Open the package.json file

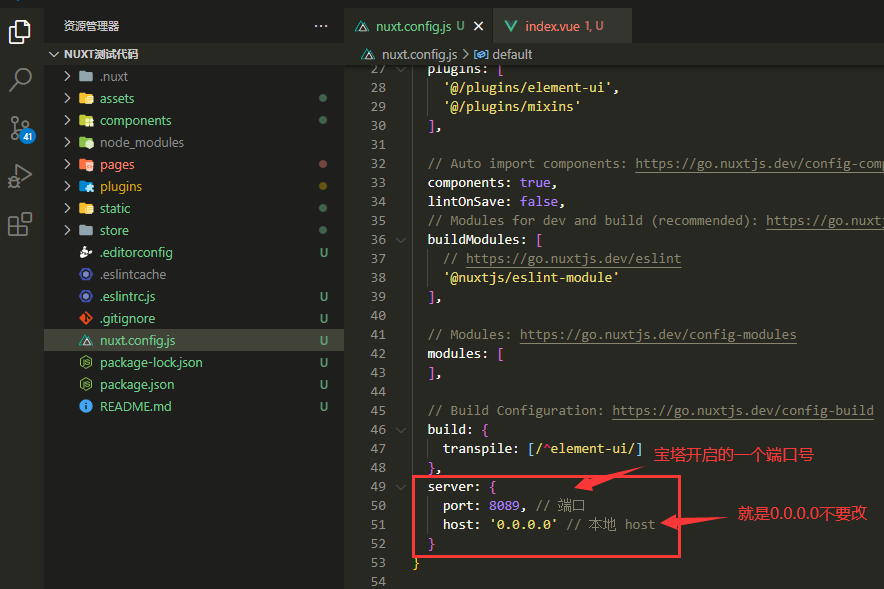pos(193,384)
